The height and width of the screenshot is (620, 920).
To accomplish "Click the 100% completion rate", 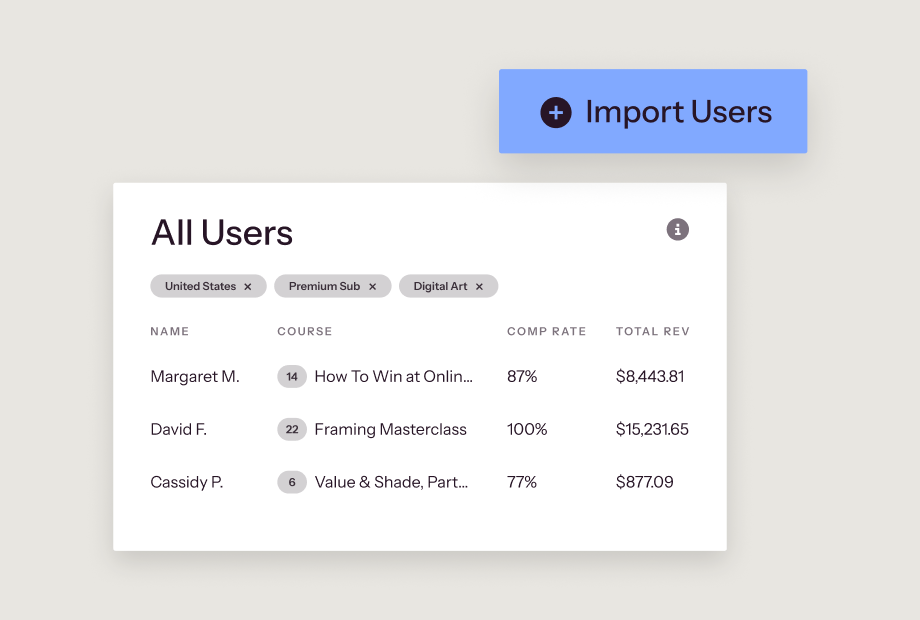I will tap(527, 429).
